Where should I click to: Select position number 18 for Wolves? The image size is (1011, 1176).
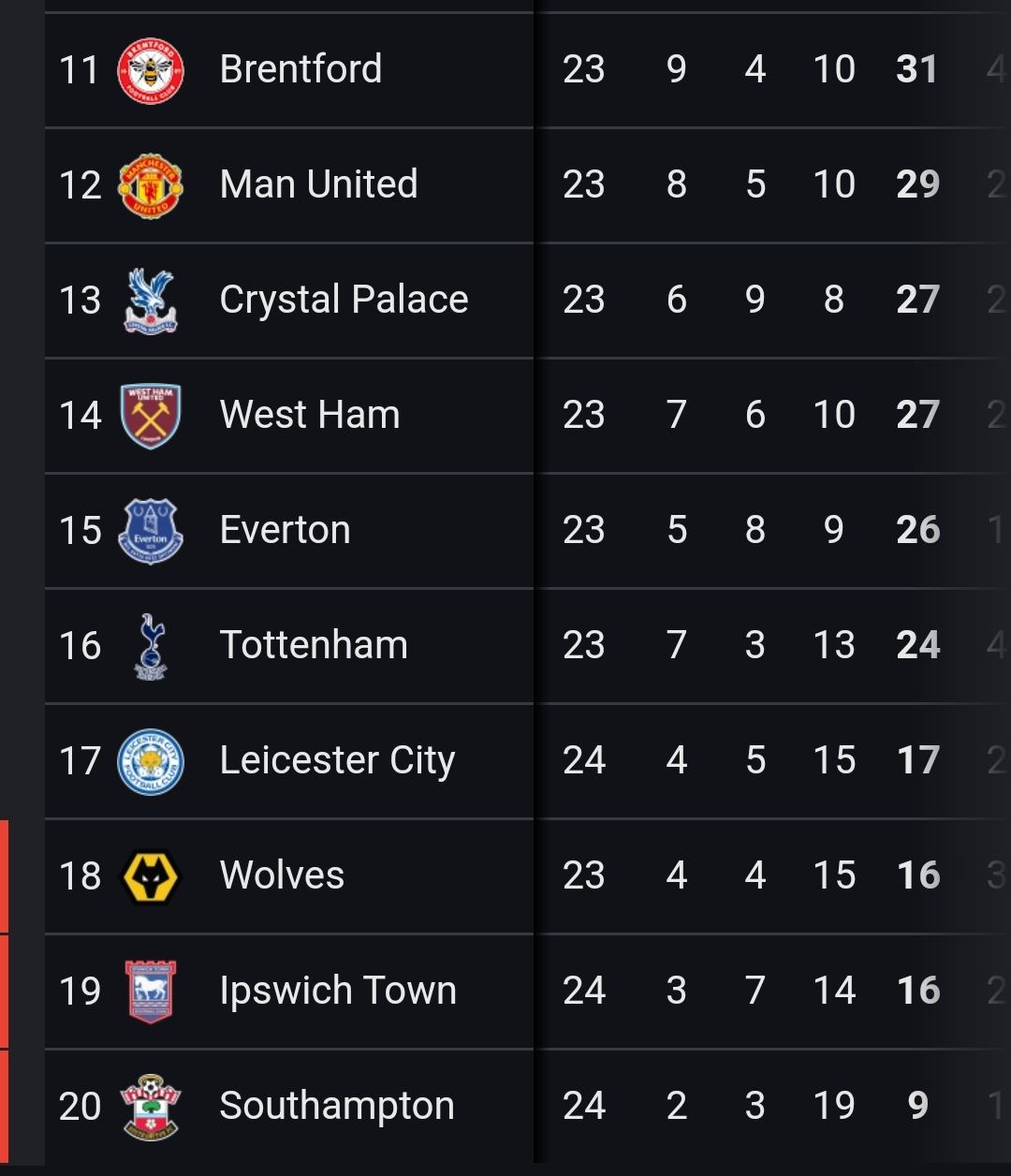point(80,876)
